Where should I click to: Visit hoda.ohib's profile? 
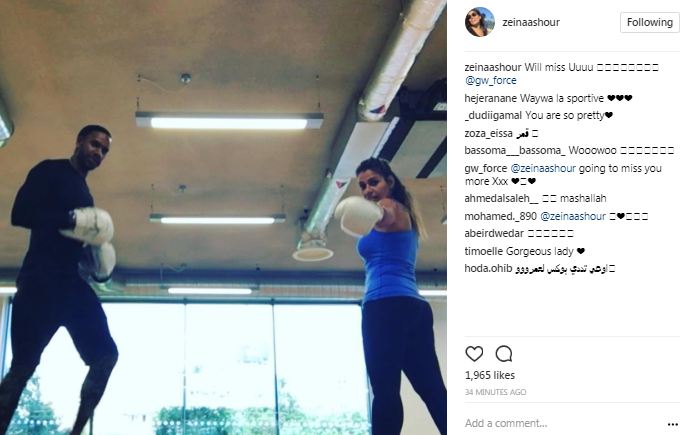tap(488, 268)
